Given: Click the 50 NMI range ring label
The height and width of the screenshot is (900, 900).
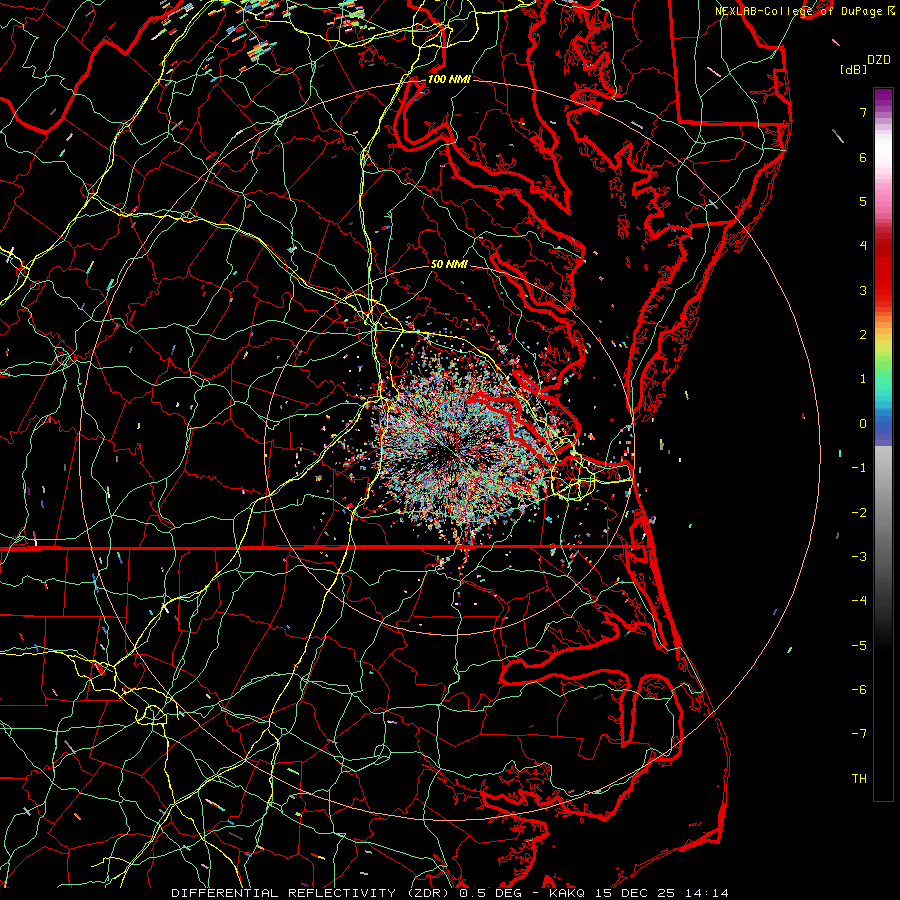Looking at the screenshot, I should point(449,264).
